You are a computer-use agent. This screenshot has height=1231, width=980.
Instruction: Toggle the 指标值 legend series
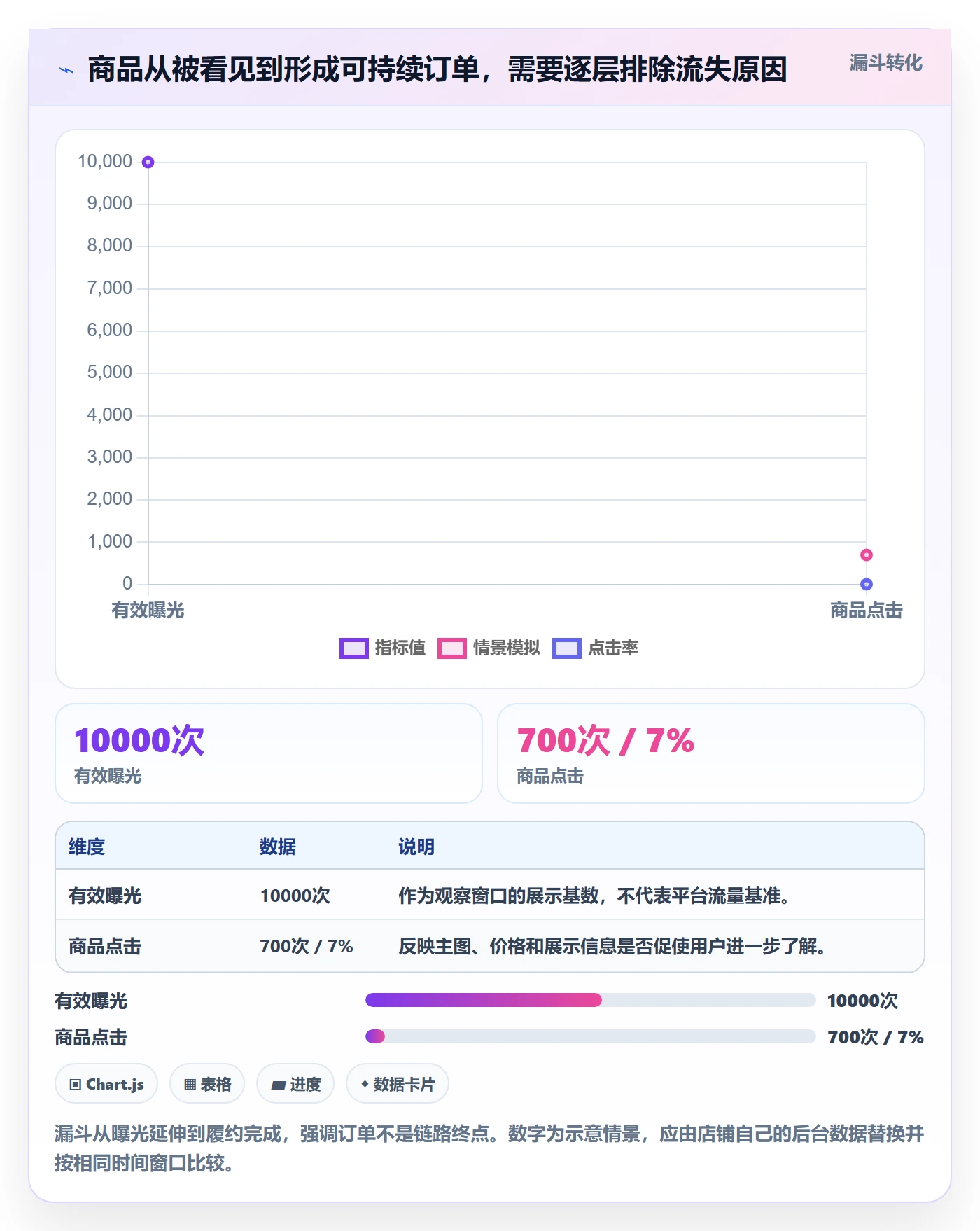382,648
